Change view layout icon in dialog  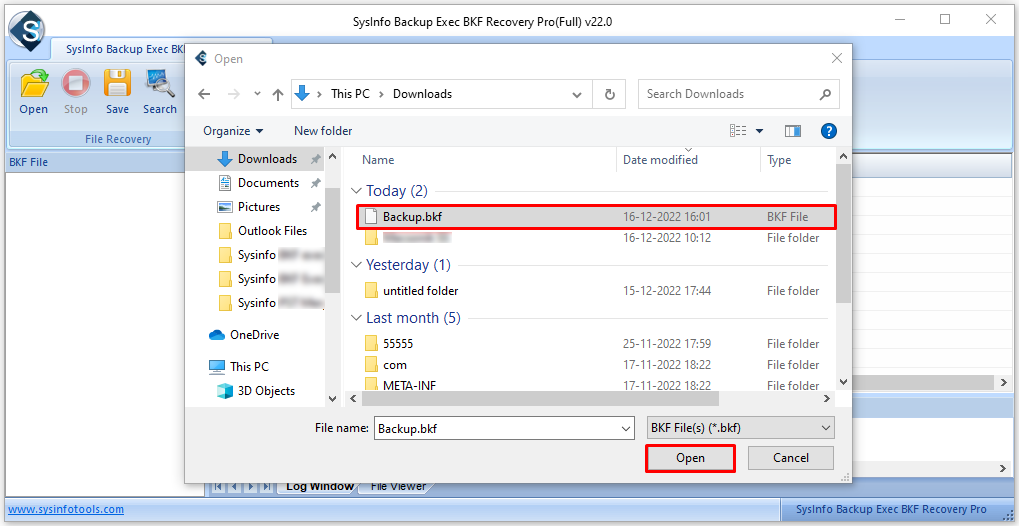pos(738,131)
